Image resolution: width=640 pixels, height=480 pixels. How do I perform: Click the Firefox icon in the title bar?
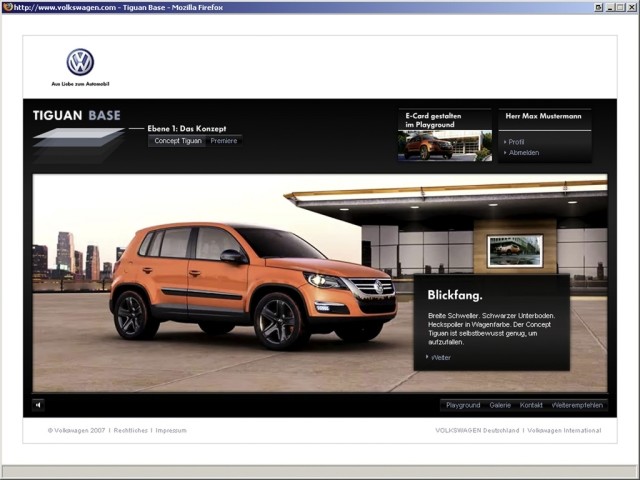click(x=8, y=7)
